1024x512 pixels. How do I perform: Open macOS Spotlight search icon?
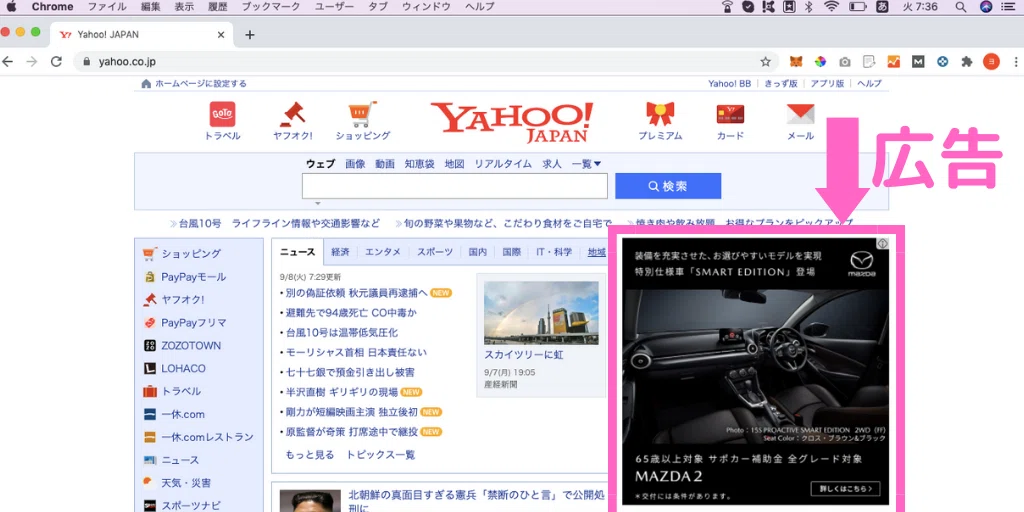[x=961, y=7]
